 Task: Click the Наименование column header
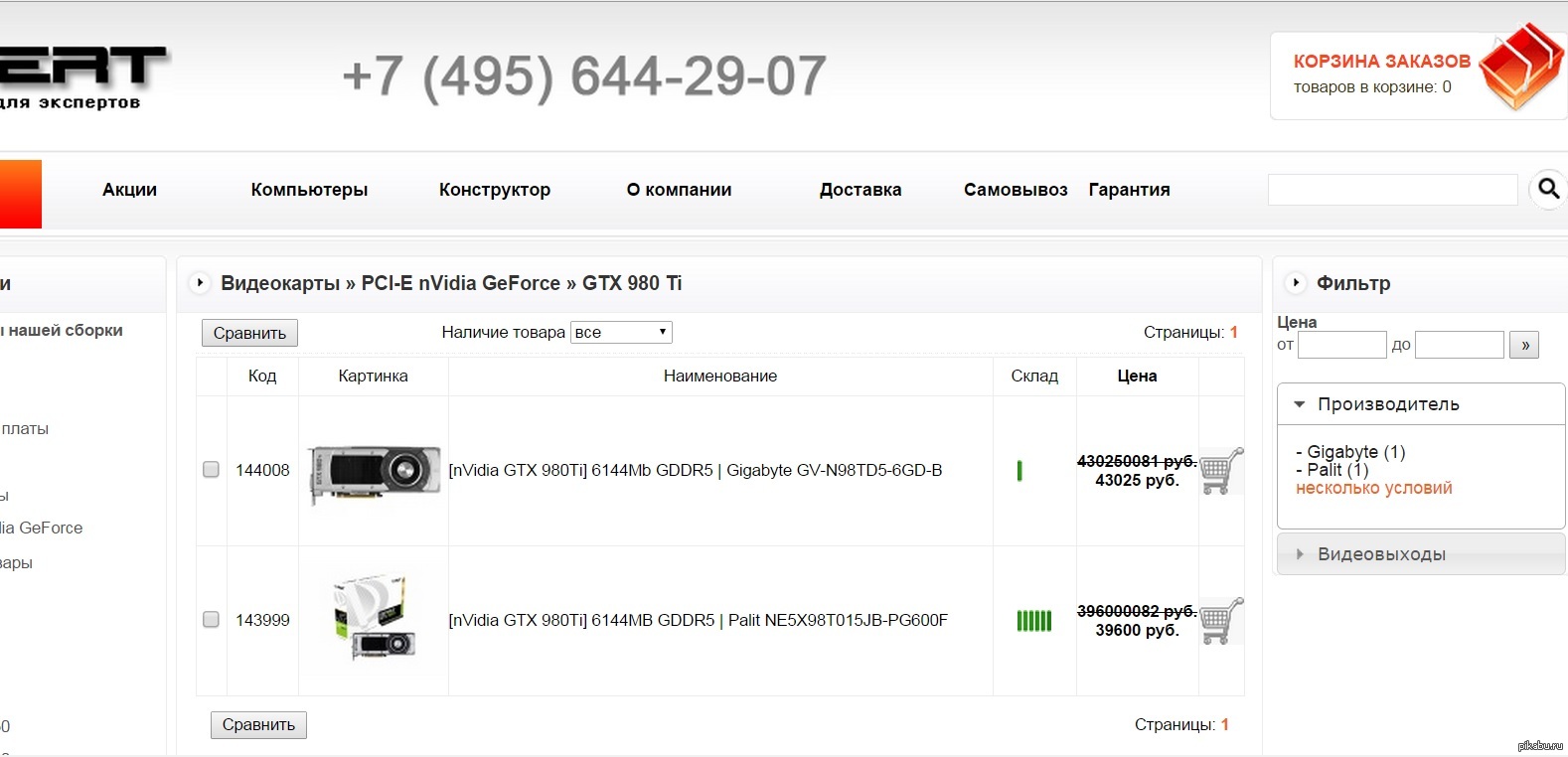[720, 377]
